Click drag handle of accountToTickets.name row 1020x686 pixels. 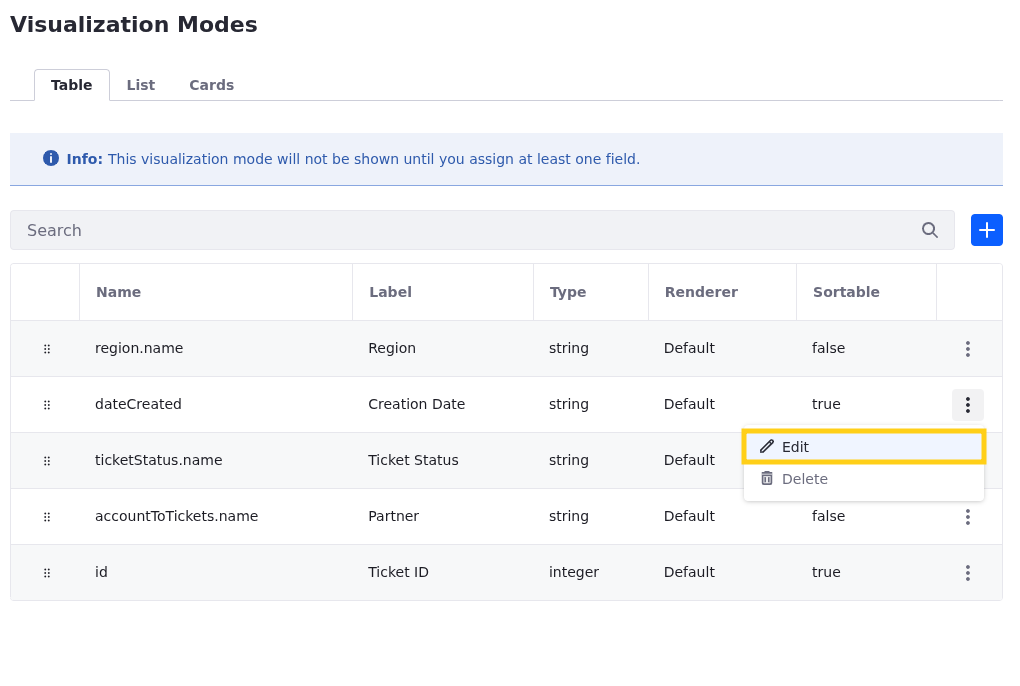click(47, 517)
